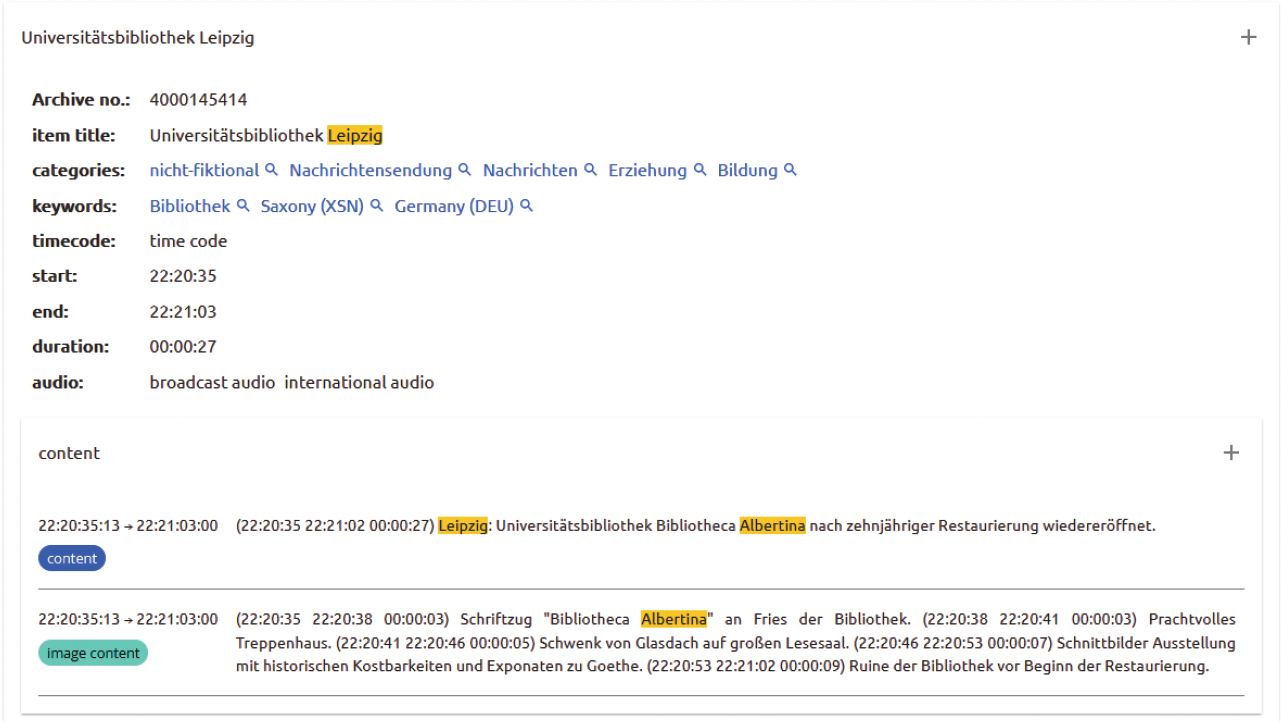Image resolution: width=1281 pixels, height=722 pixels.
Task: Click highlighted Albertina in the wiedereröffnet sentence
Action: [772, 526]
